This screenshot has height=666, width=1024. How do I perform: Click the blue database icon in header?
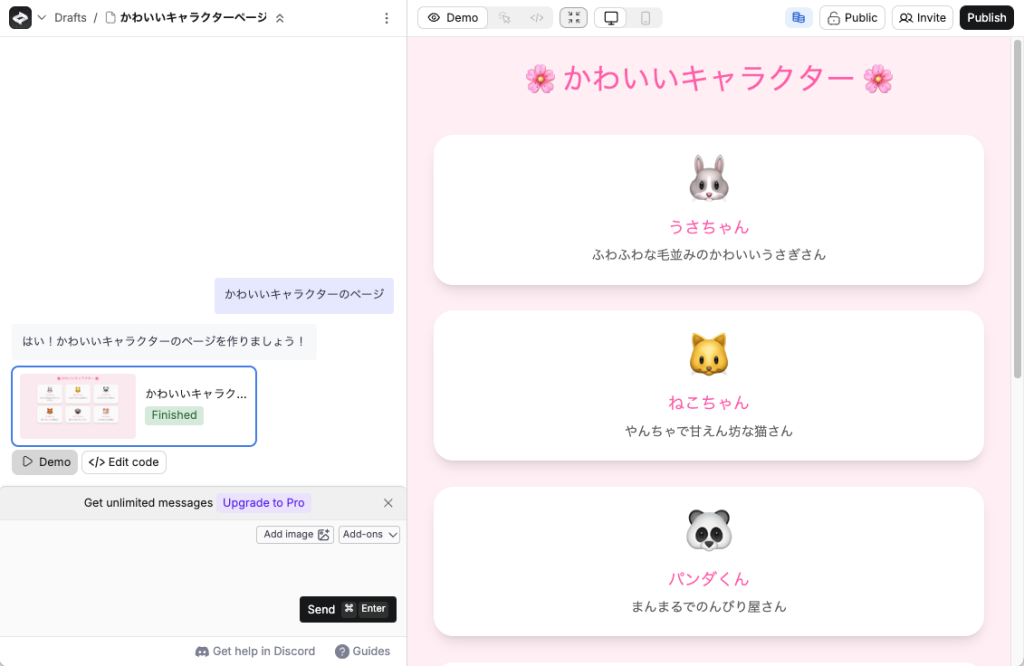[798, 18]
